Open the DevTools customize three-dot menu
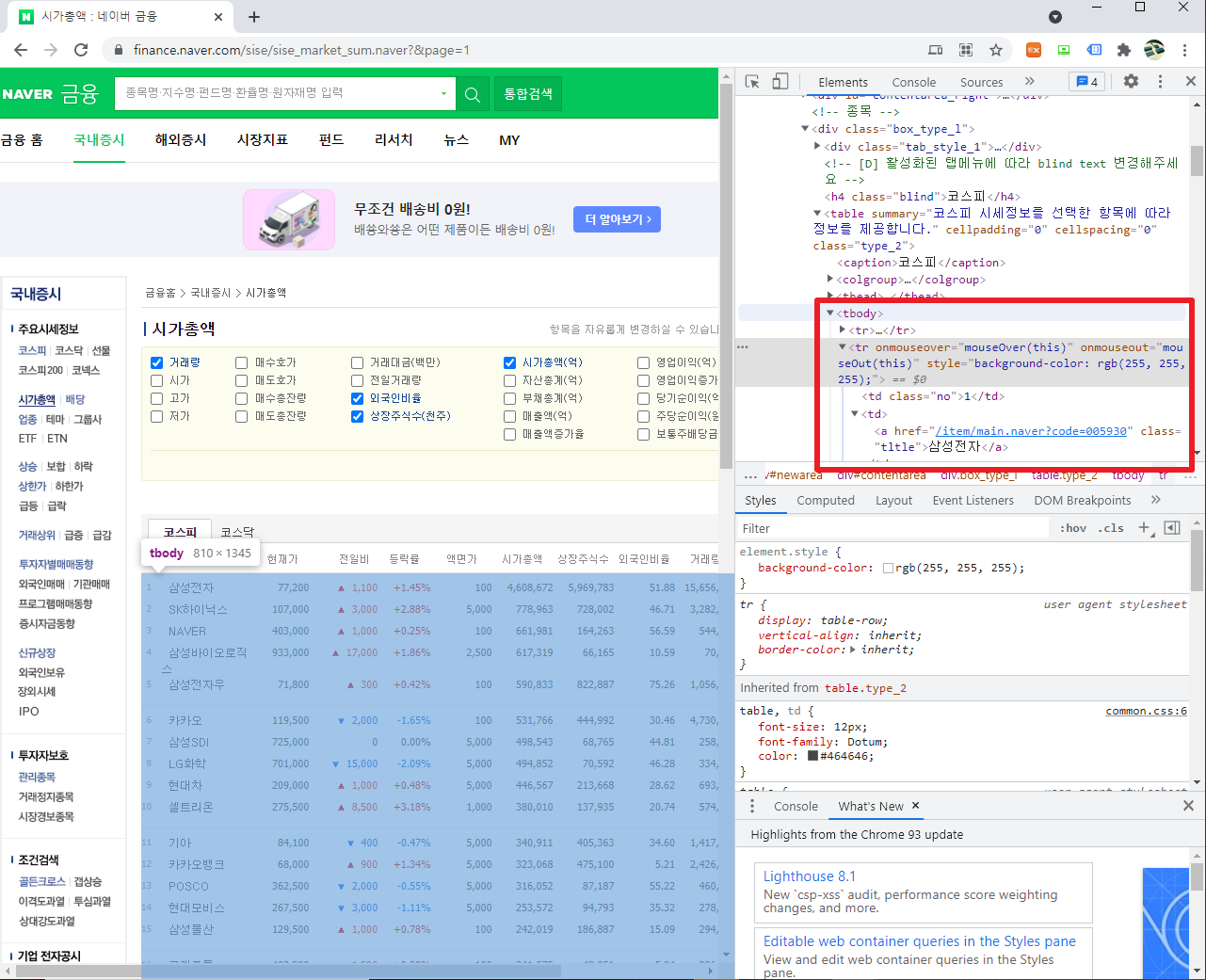Viewport: 1206px width, 980px height. tap(1160, 82)
